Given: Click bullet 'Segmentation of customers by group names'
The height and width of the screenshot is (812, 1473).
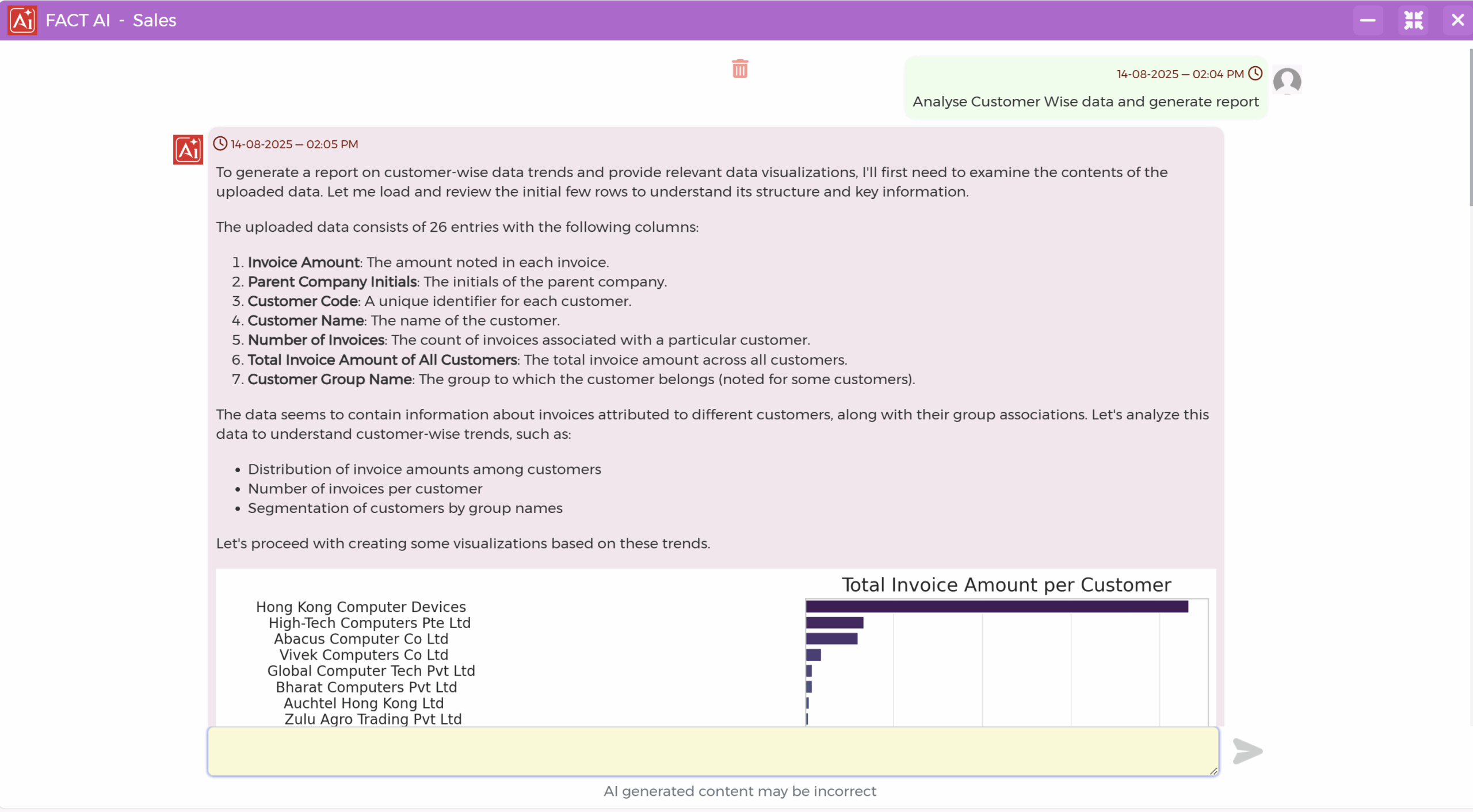Looking at the screenshot, I should tap(405, 508).
